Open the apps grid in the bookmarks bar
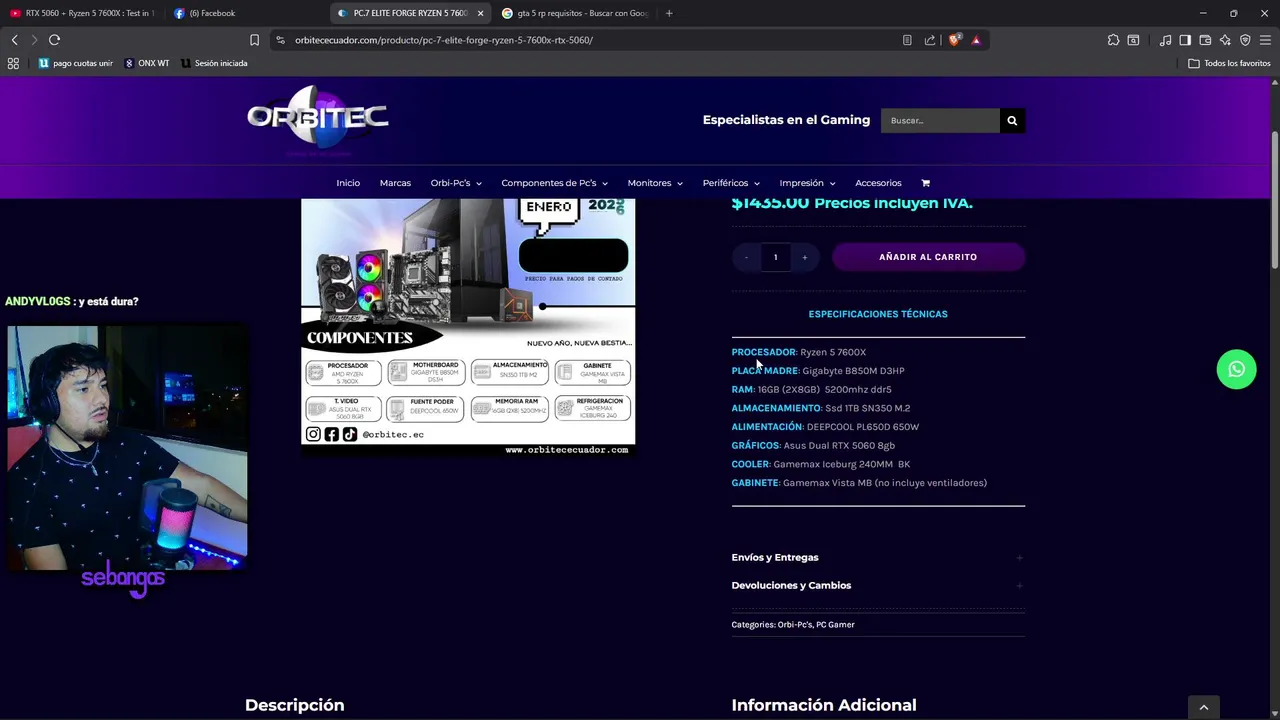The width and height of the screenshot is (1280, 720). (13, 63)
